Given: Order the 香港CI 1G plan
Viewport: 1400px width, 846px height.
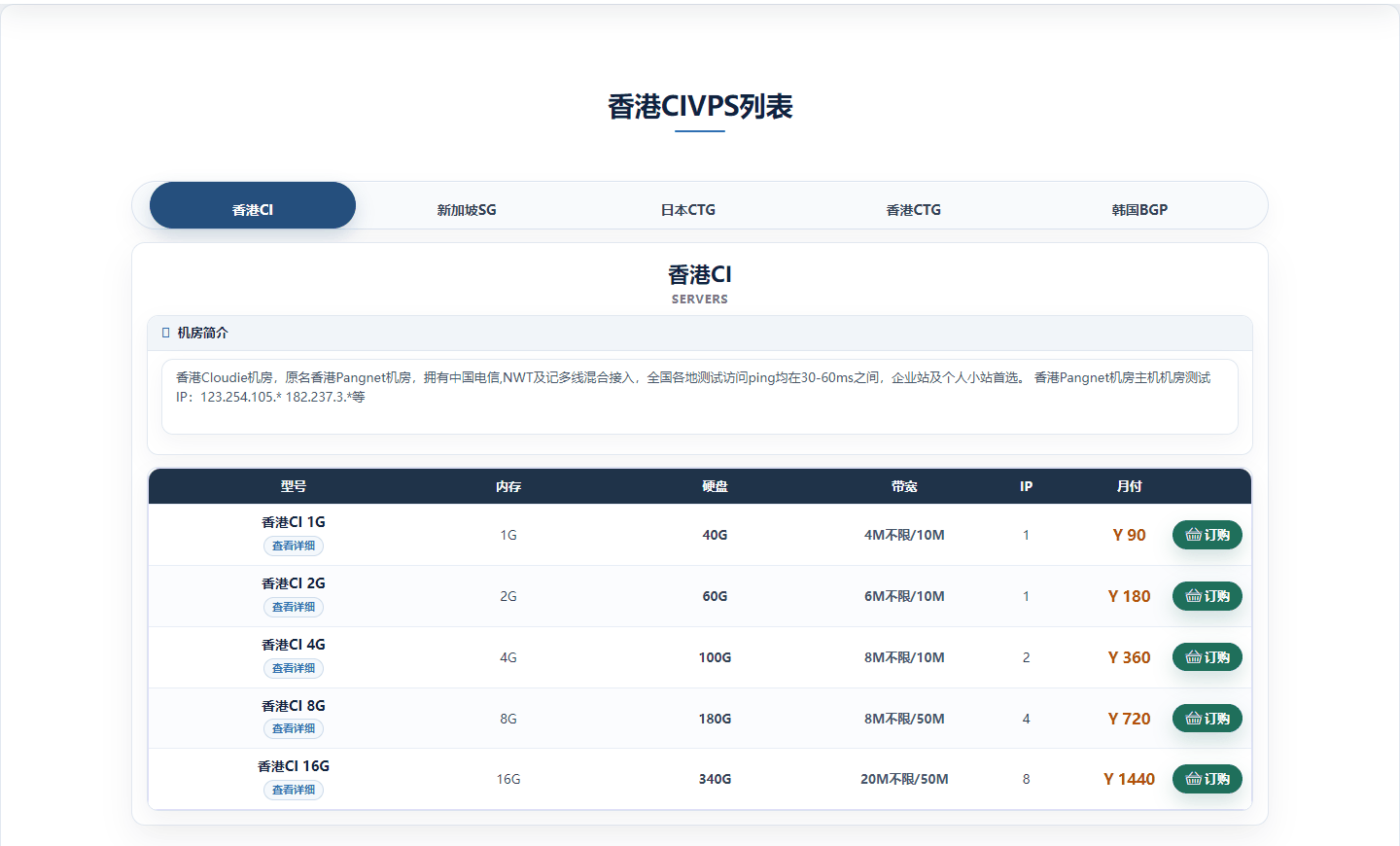Looking at the screenshot, I should coord(1207,535).
